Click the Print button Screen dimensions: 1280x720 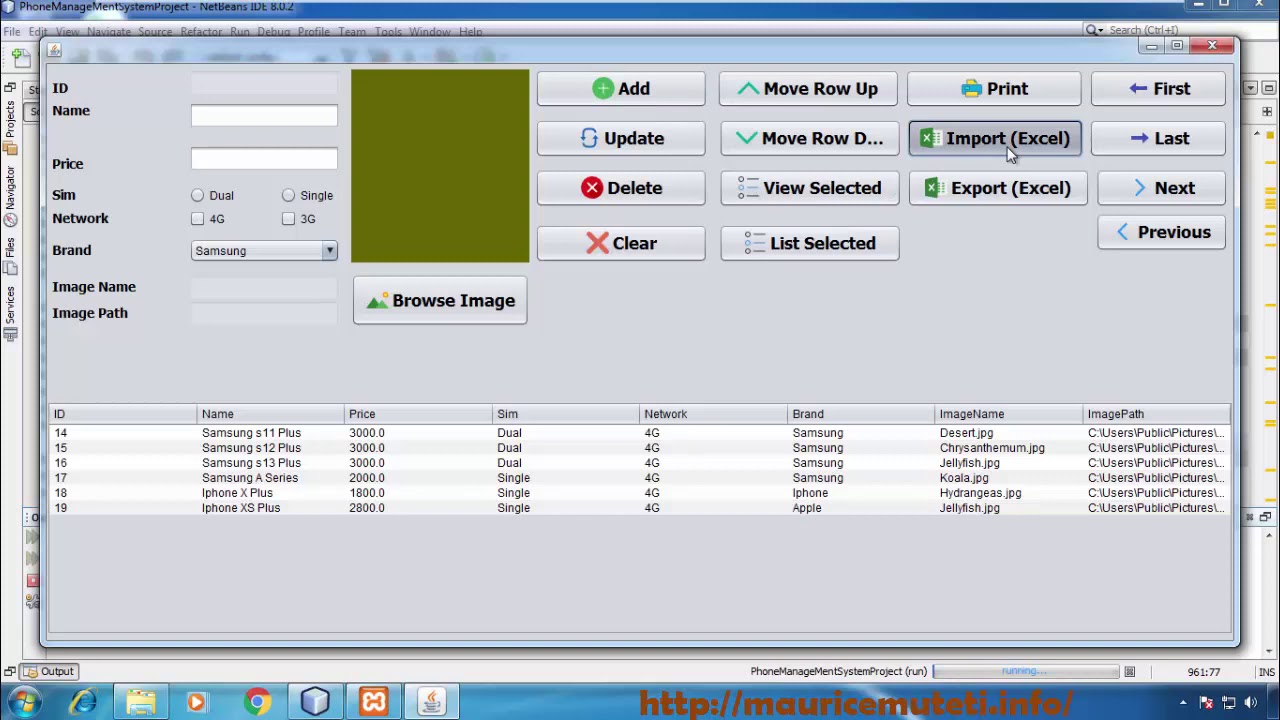pyautogui.click(x=994, y=89)
